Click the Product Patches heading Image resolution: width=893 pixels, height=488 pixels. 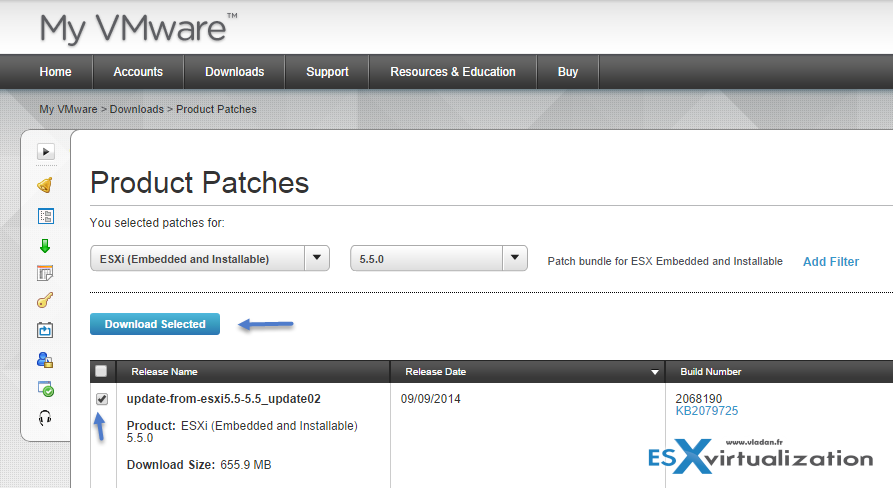point(199,183)
